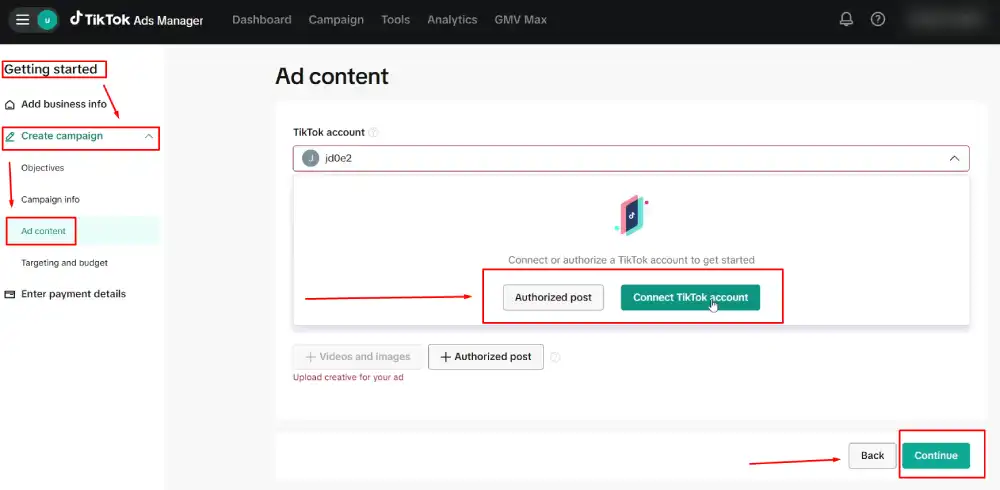Open the notifications bell

pyautogui.click(x=846, y=20)
